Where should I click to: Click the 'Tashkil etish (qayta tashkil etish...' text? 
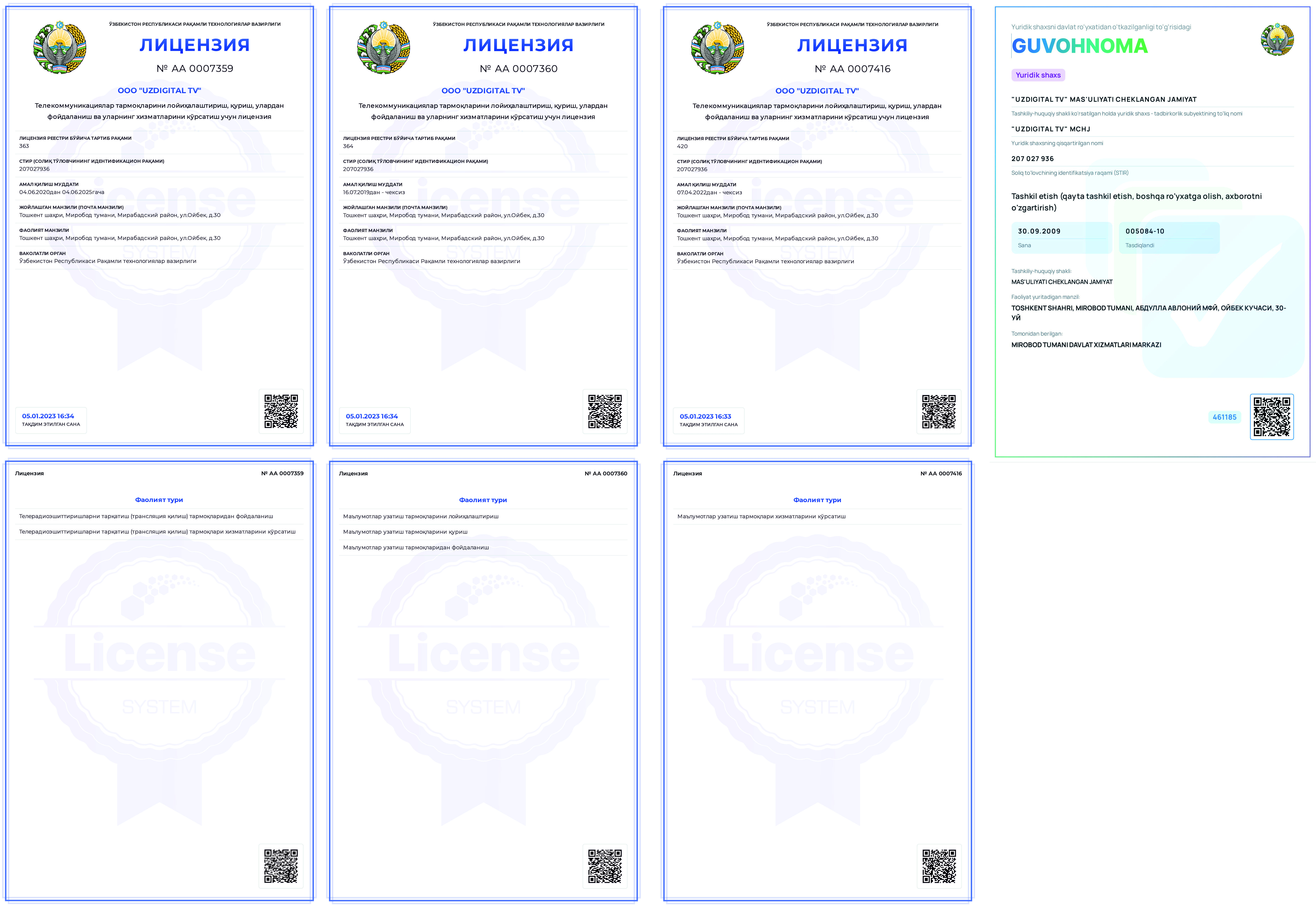pyautogui.click(x=1137, y=202)
